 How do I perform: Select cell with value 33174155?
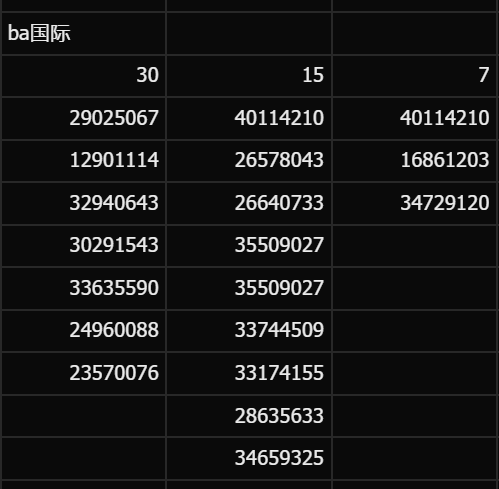click(x=249, y=373)
